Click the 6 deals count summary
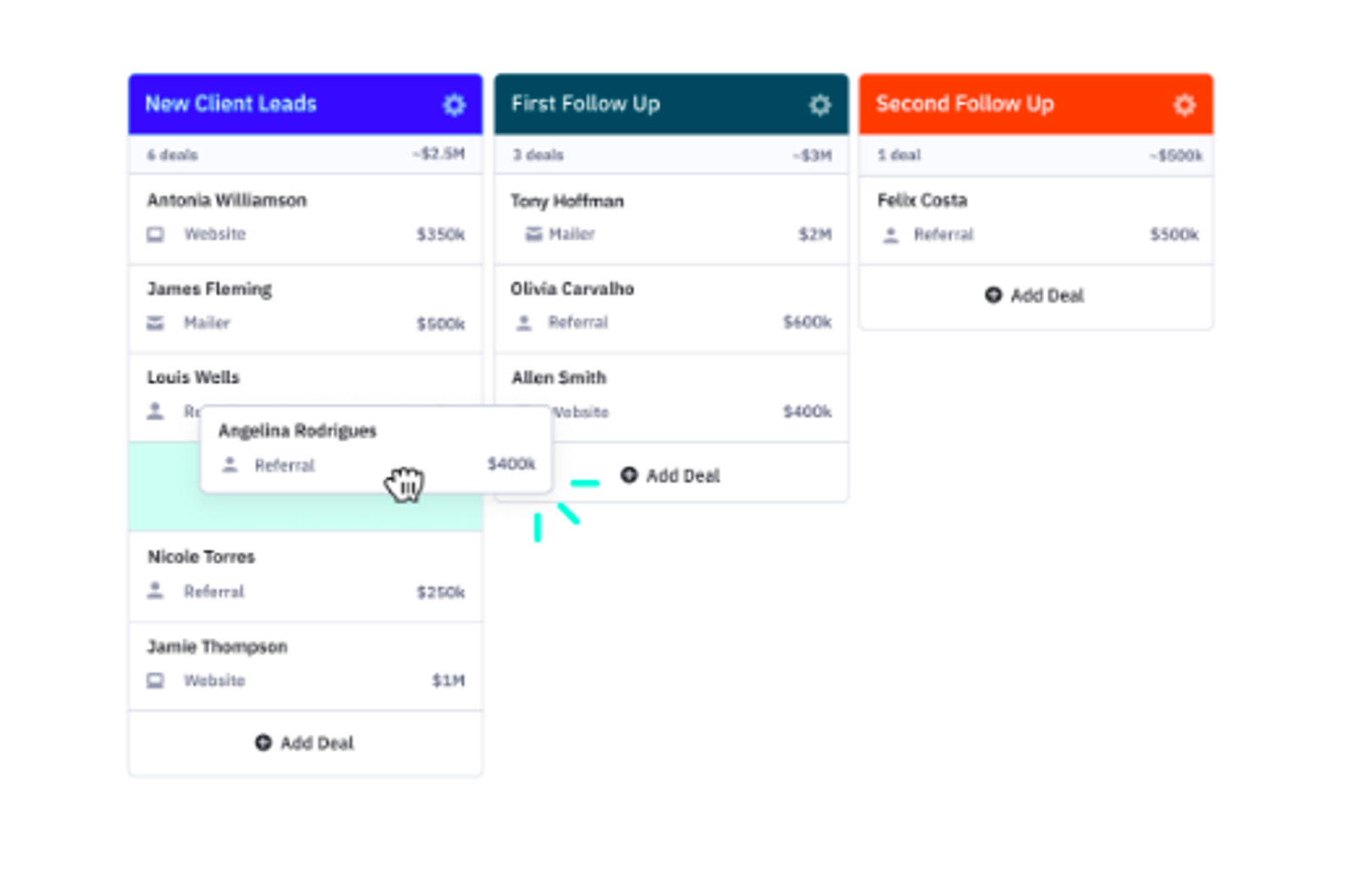Screen dimensions: 1355x896 (x=173, y=155)
